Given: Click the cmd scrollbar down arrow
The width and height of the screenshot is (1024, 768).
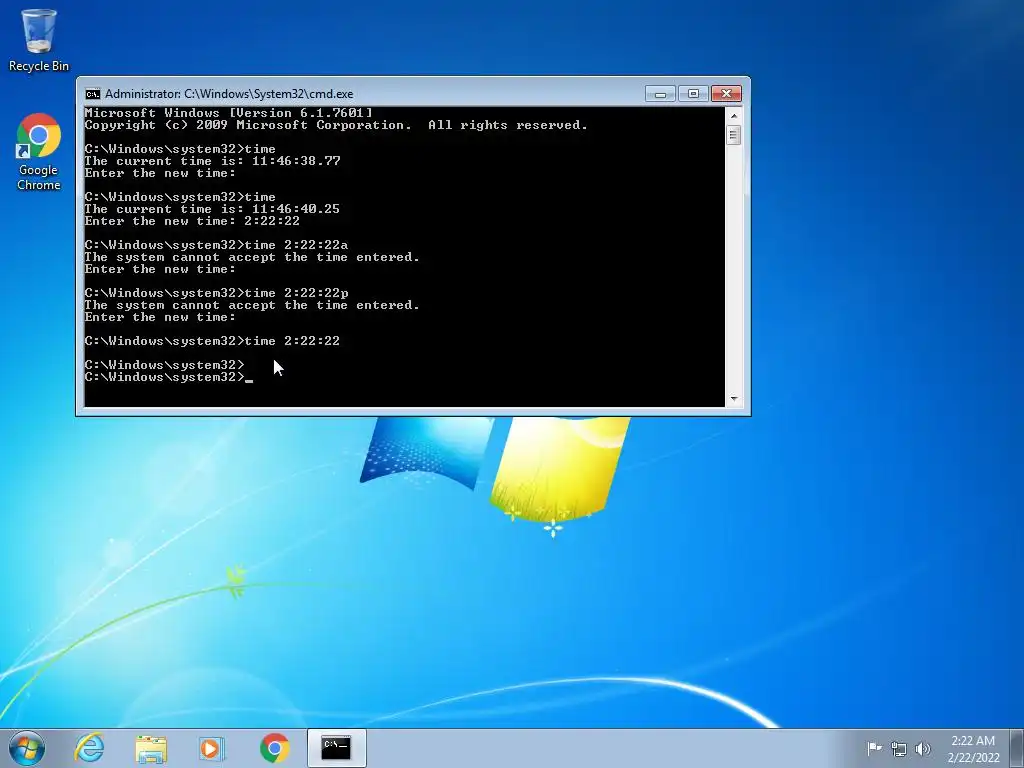Looking at the screenshot, I should coord(733,398).
